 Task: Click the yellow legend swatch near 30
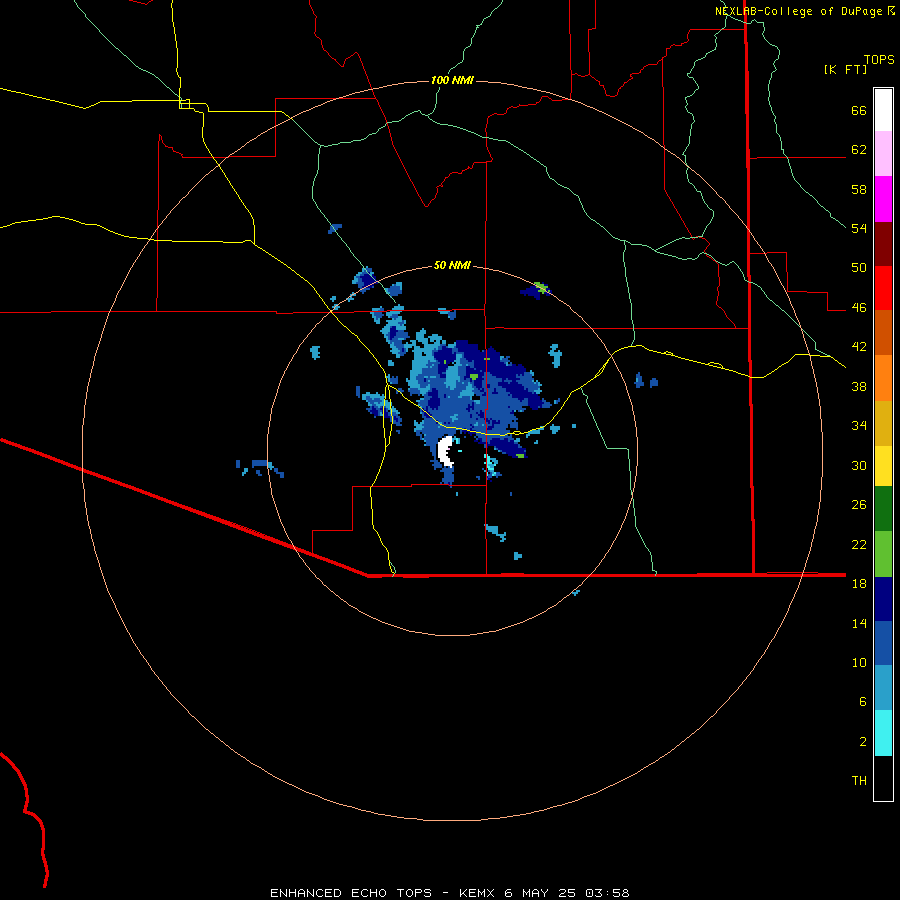click(883, 466)
